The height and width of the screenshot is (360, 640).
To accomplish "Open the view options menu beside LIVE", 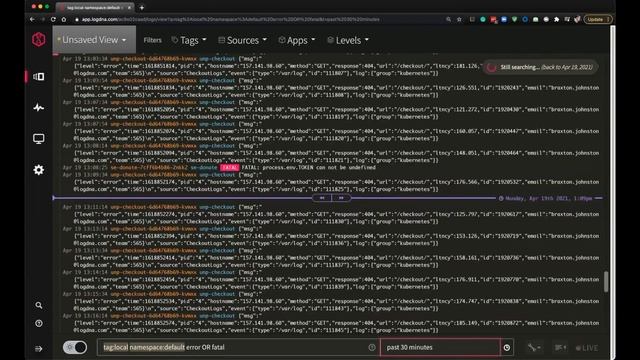I will tap(560, 348).
